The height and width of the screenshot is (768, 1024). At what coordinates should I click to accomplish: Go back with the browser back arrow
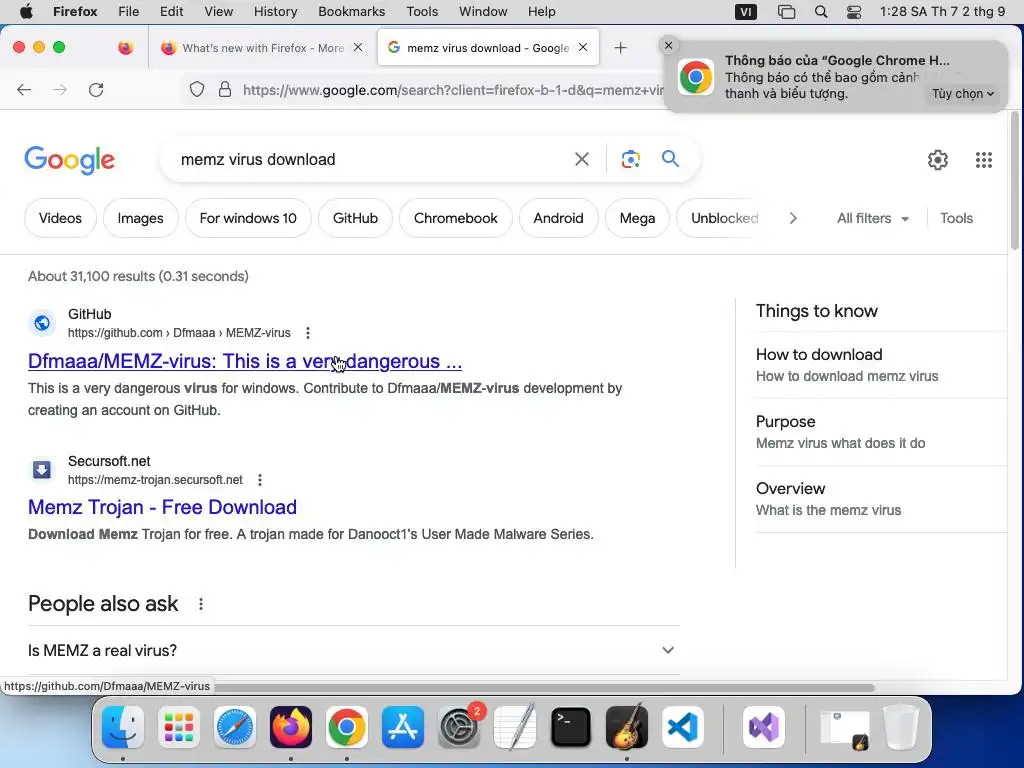coord(24,89)
